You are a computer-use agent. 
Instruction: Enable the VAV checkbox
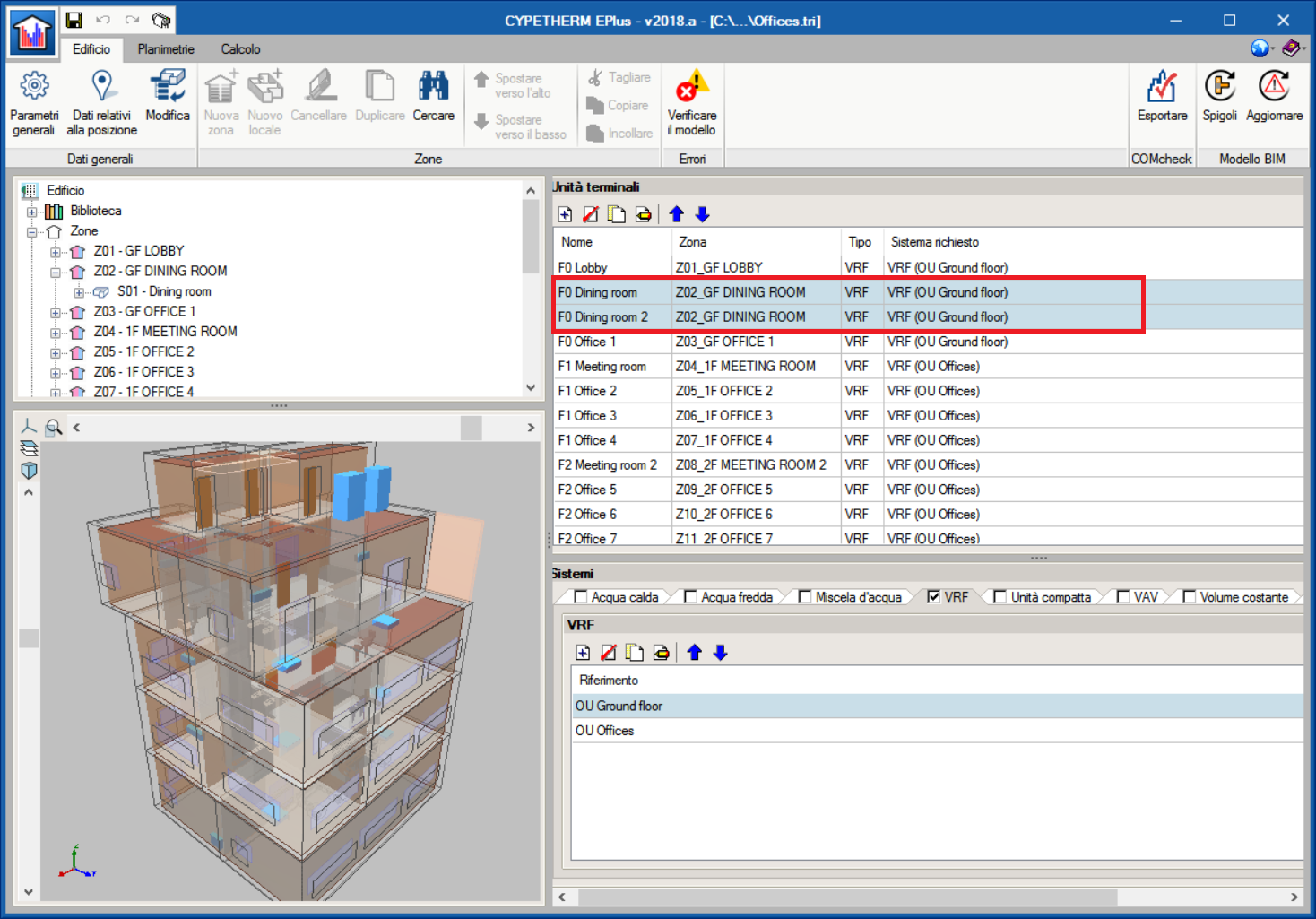point(1123,597)
